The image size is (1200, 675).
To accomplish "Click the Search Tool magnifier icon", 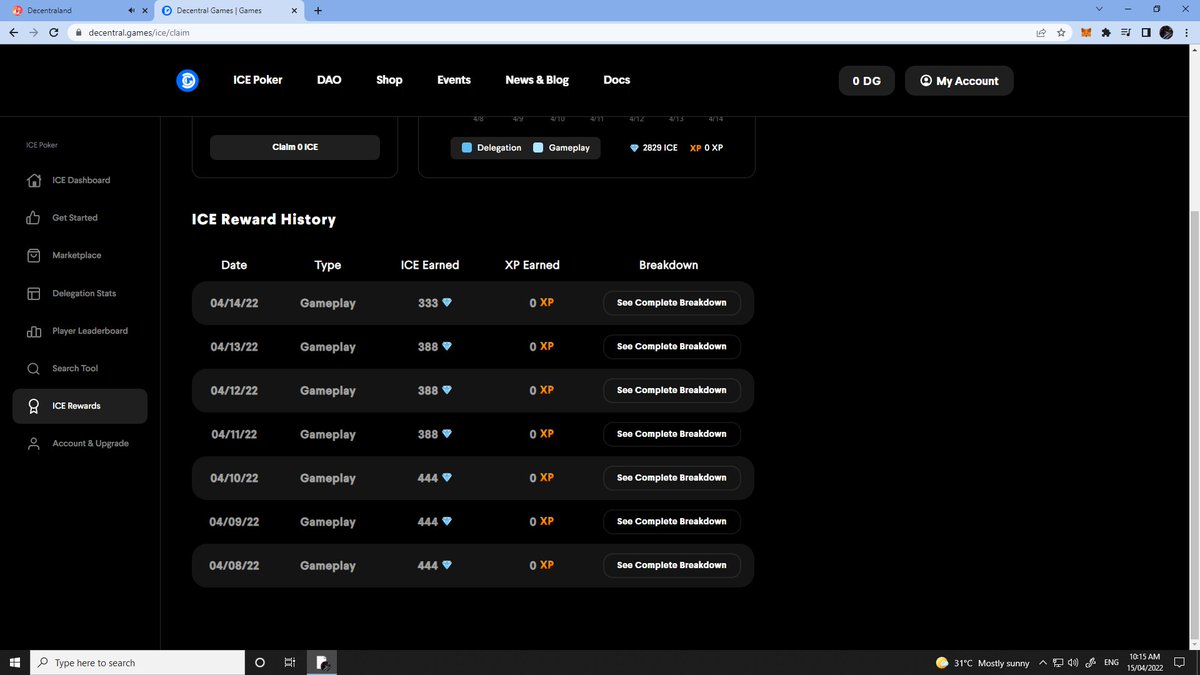I will (33, 368).
